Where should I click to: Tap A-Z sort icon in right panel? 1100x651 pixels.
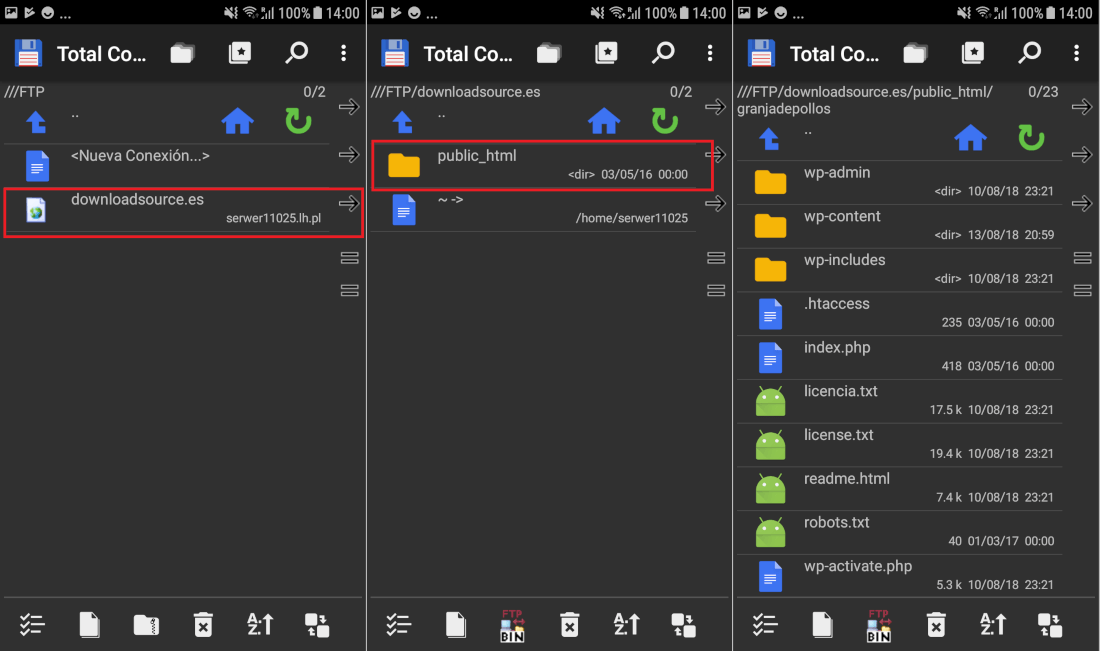pyautogui.click(x=993, y=624)
